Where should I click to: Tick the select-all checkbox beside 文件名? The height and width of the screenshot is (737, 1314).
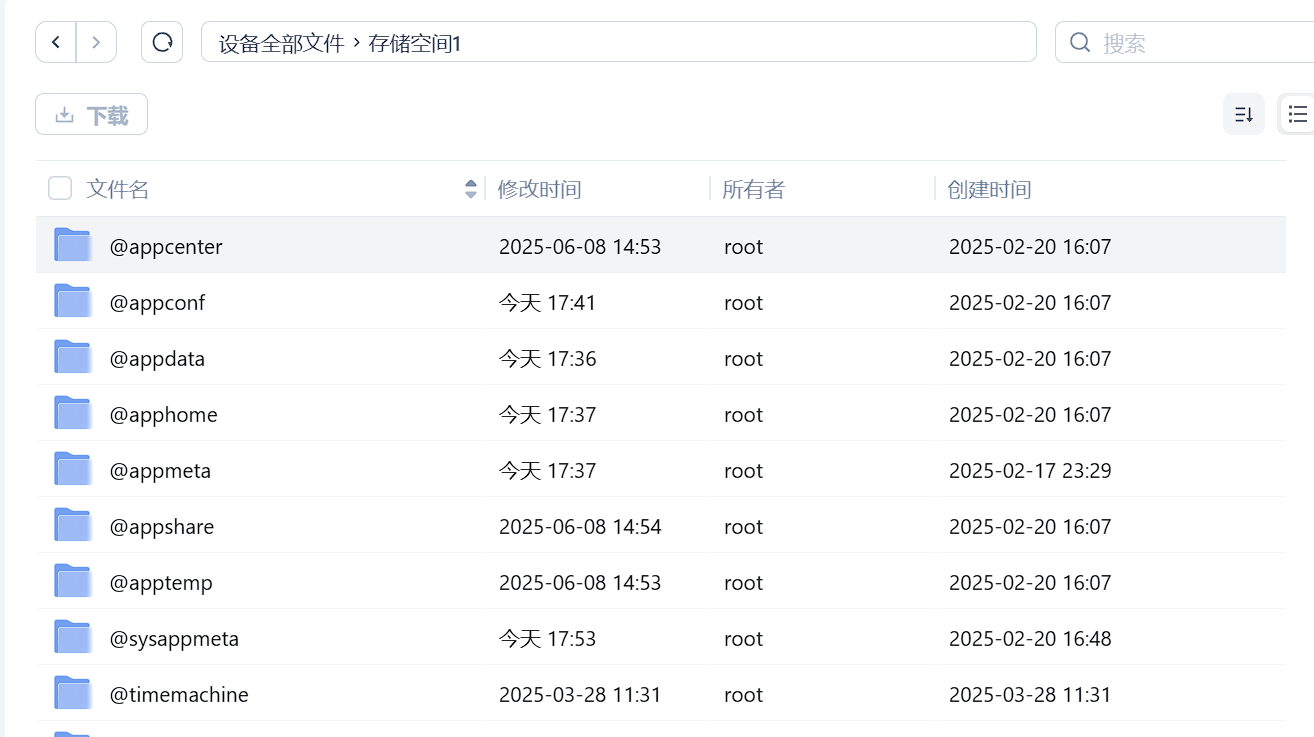click(60, 188)
